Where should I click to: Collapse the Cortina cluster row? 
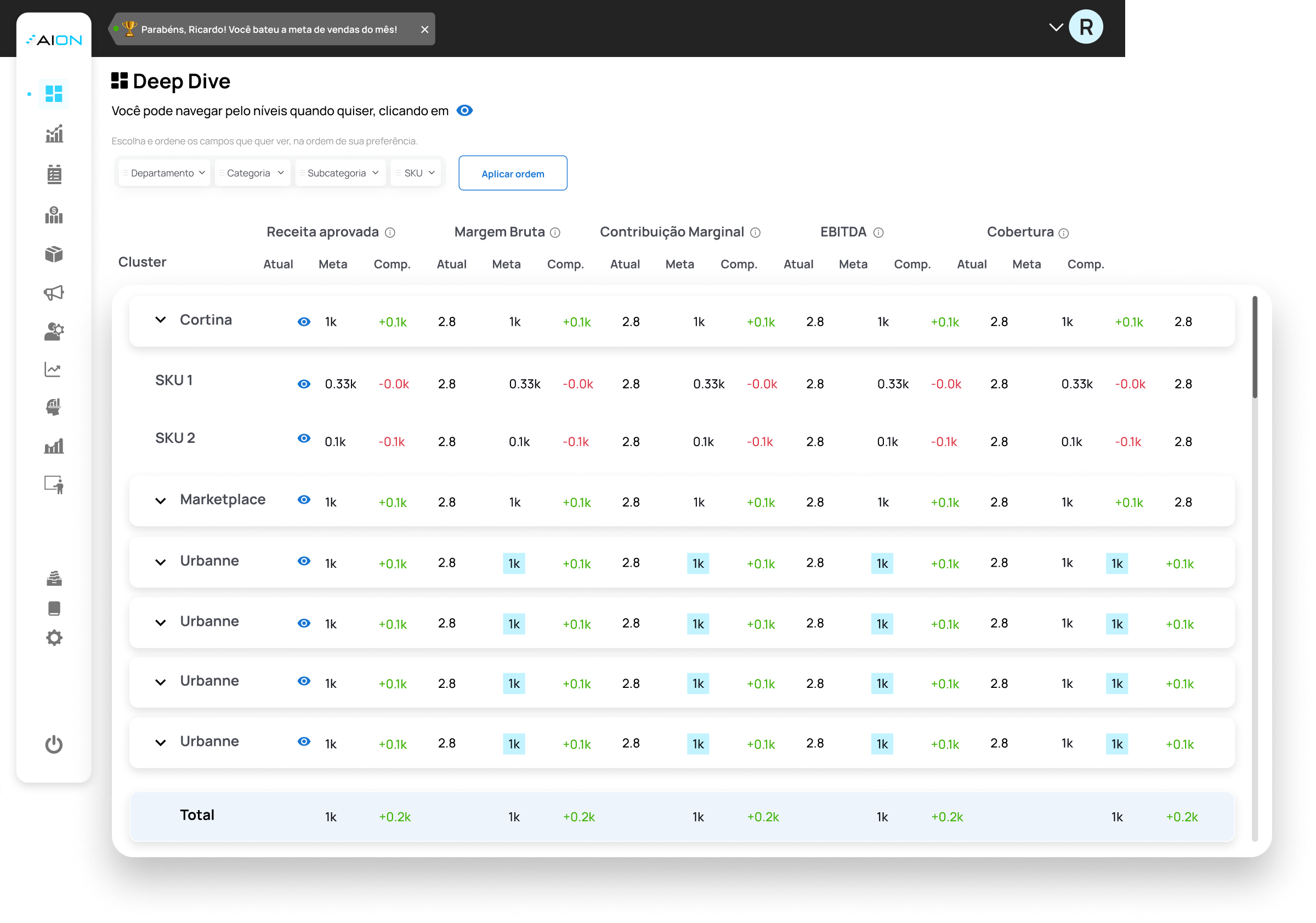click(x=161, y=321)
